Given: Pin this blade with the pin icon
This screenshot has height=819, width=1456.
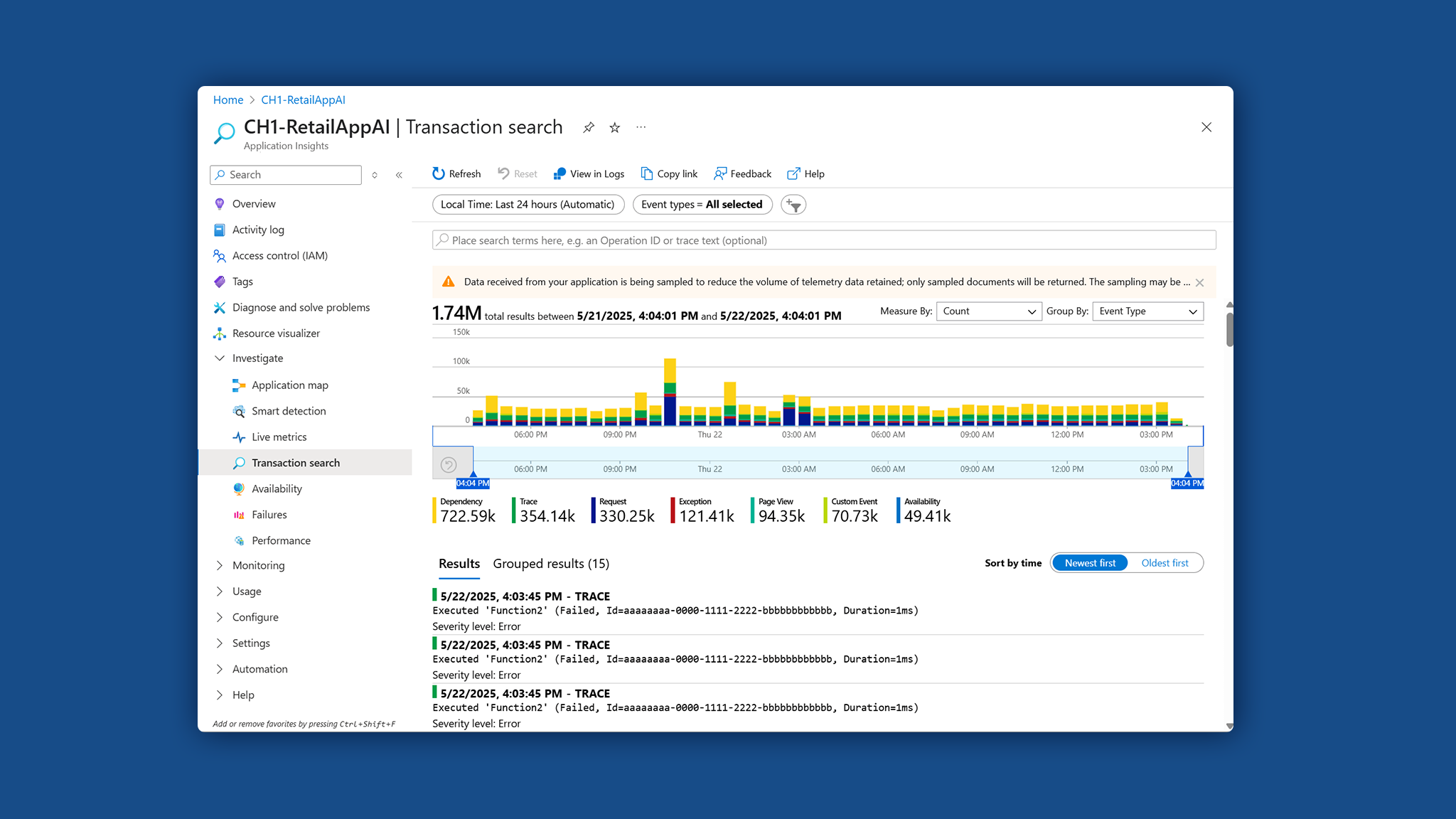Looking at the screenshot, I should [589, 127].
